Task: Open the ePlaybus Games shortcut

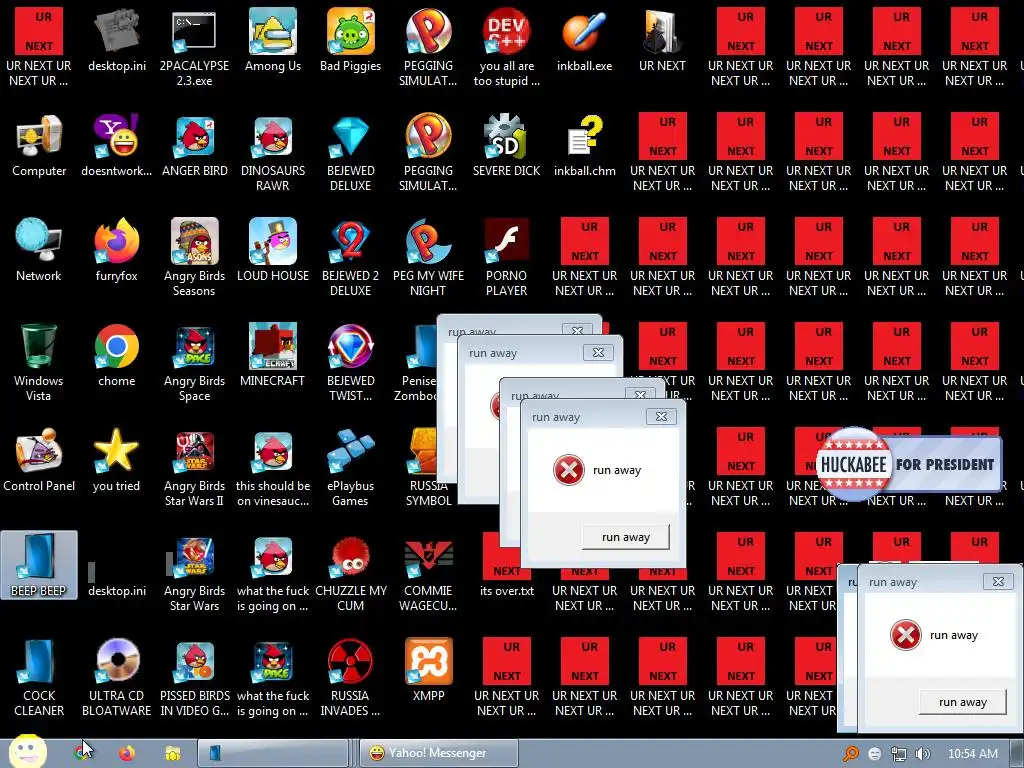Action: tap(351, 468)
